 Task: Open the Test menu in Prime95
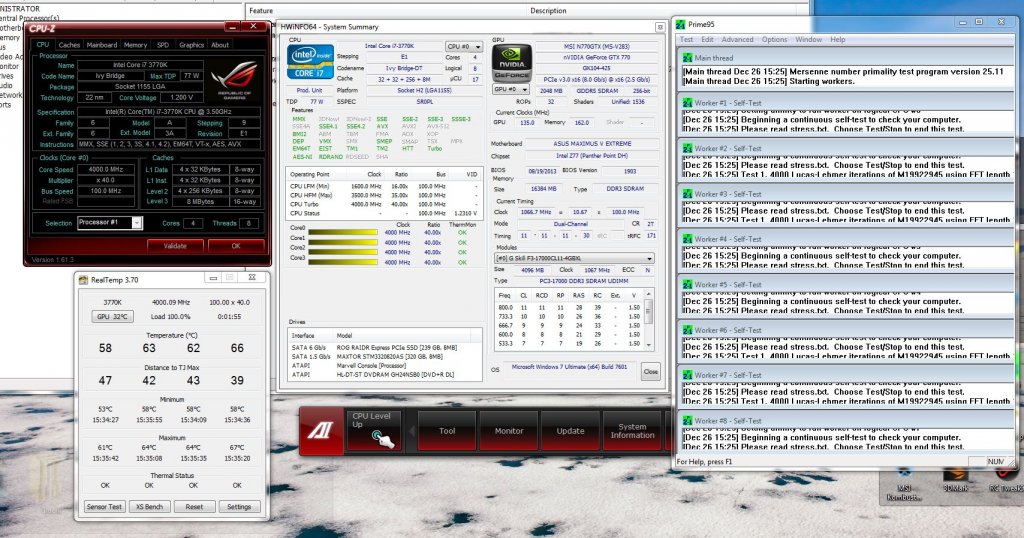686,40
